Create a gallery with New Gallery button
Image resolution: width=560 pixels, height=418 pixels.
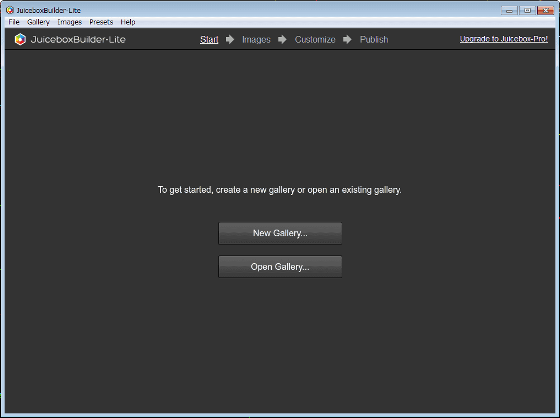[x=280, y=233]
